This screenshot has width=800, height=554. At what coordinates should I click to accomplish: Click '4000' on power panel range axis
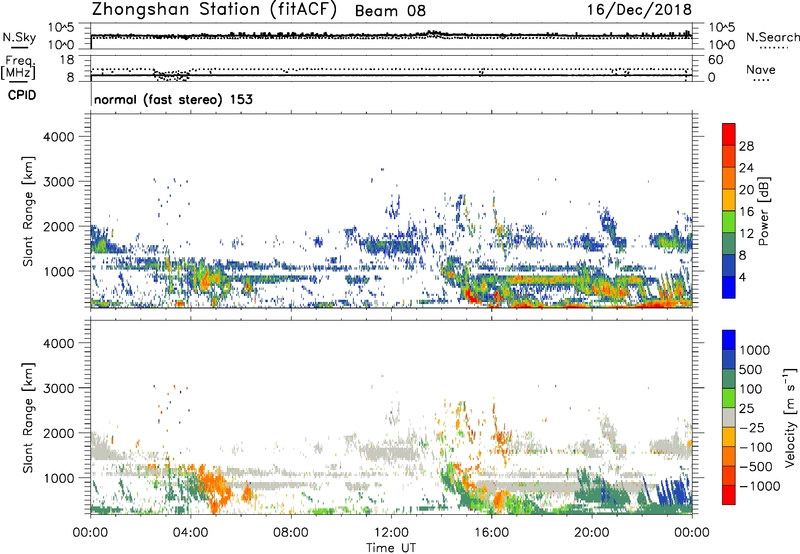click(59, 137)
